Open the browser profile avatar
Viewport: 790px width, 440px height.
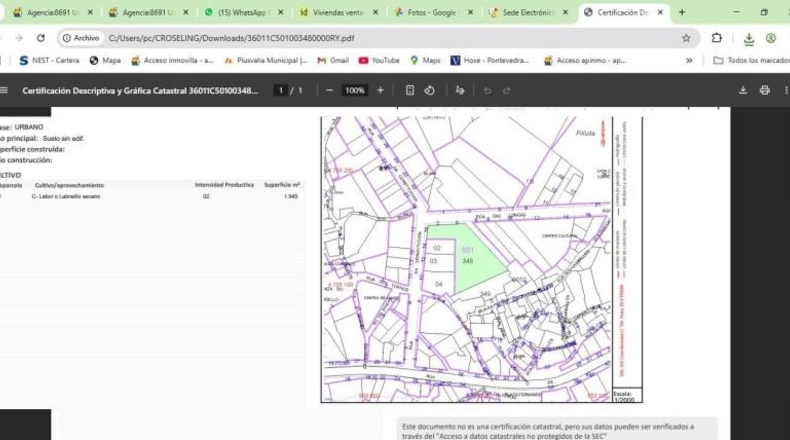point(770,38)
